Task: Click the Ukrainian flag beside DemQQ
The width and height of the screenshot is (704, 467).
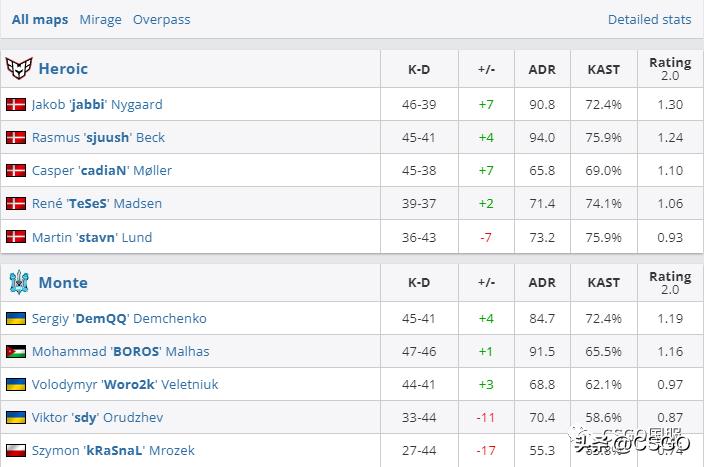Action: point(16,318)
